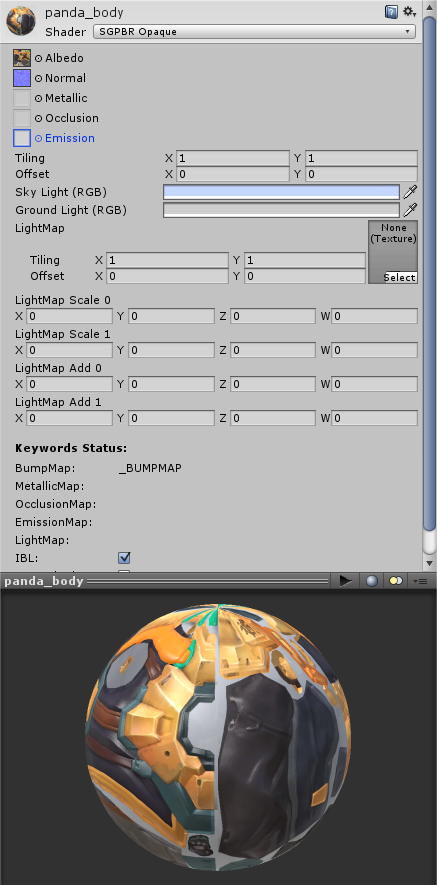Open the gear settings menu
Viewport: 437px width, 885px height.
coord(409,12)
